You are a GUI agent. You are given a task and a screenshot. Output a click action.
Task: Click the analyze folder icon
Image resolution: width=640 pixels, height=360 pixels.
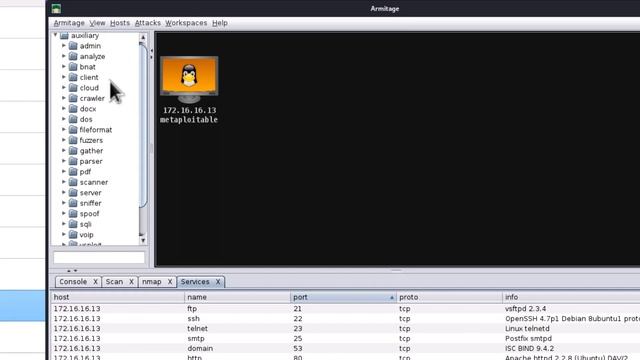pos(73,56)
